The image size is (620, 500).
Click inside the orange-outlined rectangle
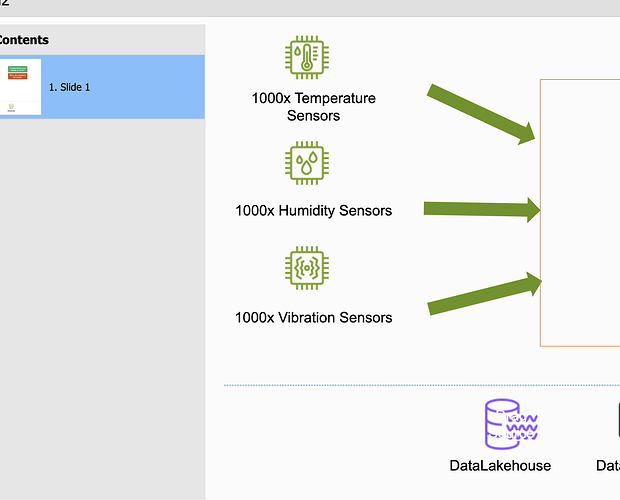(580, 210)
